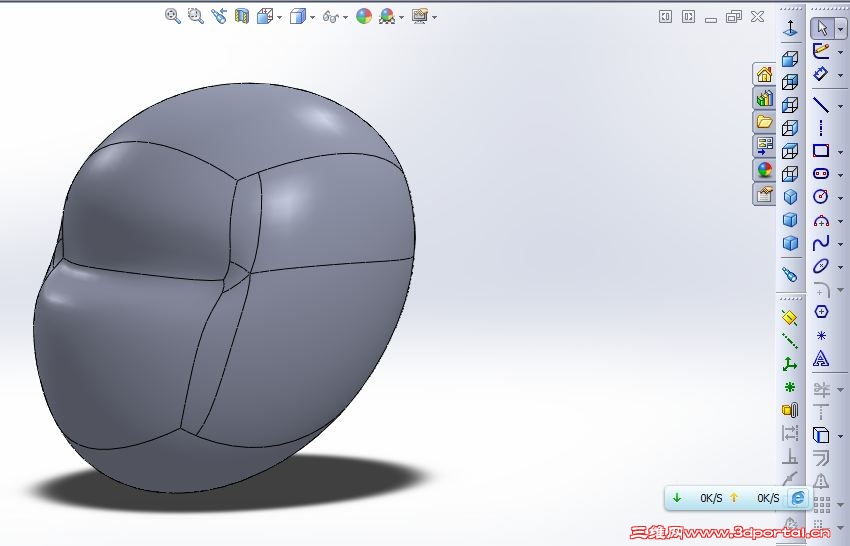This screenshot has width=850, height=546.
Task: Toggle the Section View tool
Action: pyautogui.click(x=242, y=16)
